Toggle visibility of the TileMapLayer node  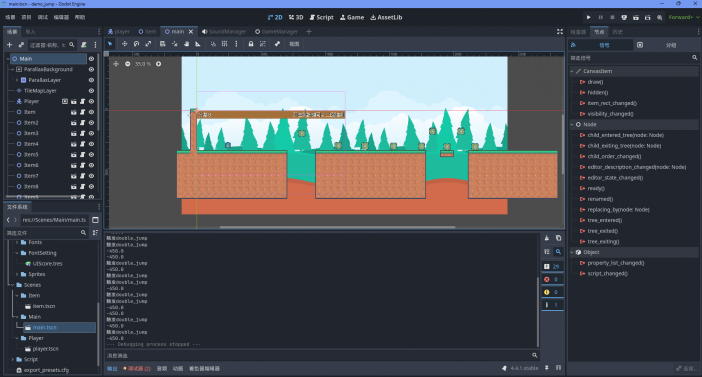91,90
